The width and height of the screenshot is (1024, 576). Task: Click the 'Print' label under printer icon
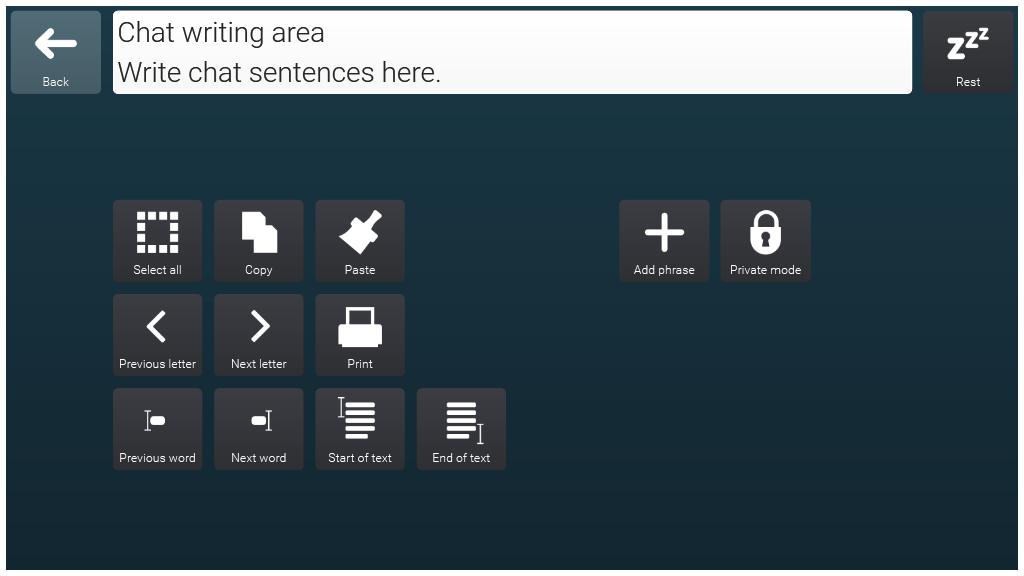coord(360,364)
